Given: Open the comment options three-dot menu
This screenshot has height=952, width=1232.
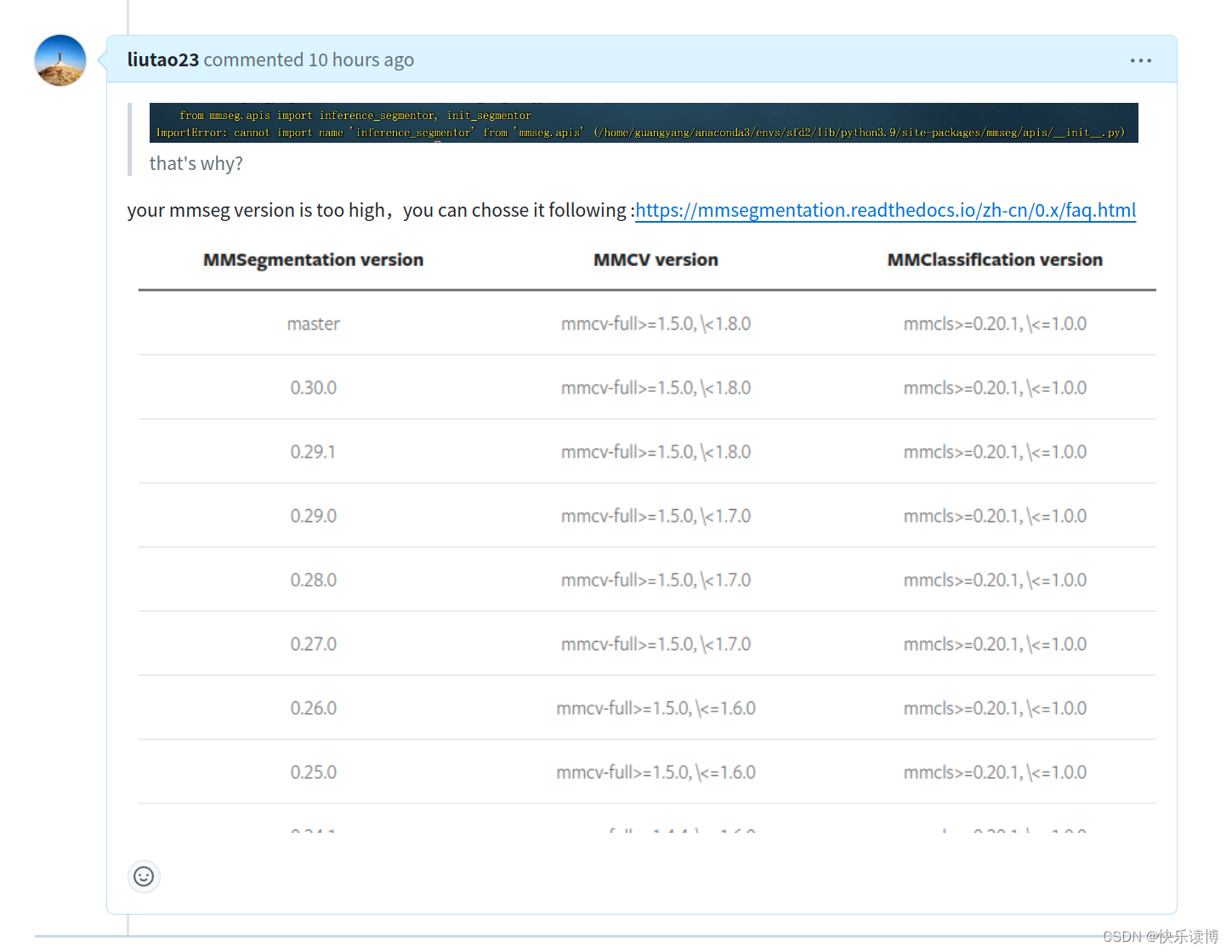Looking at the screenshot, I should tap(1140, 60).
